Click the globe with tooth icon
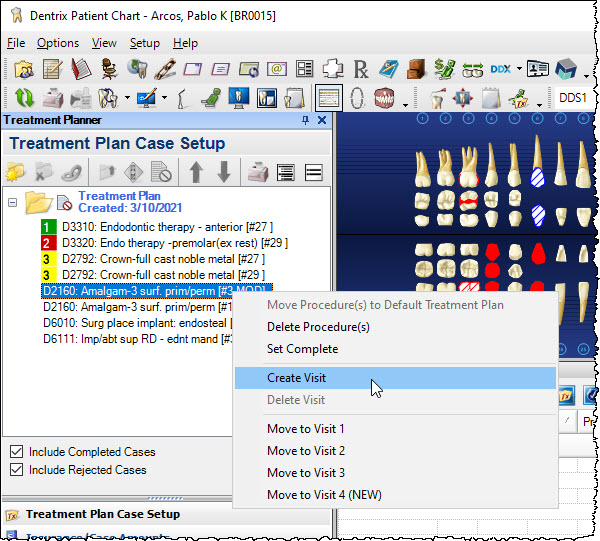This screenshot has height=541, width=600. [x=138, y=69]
